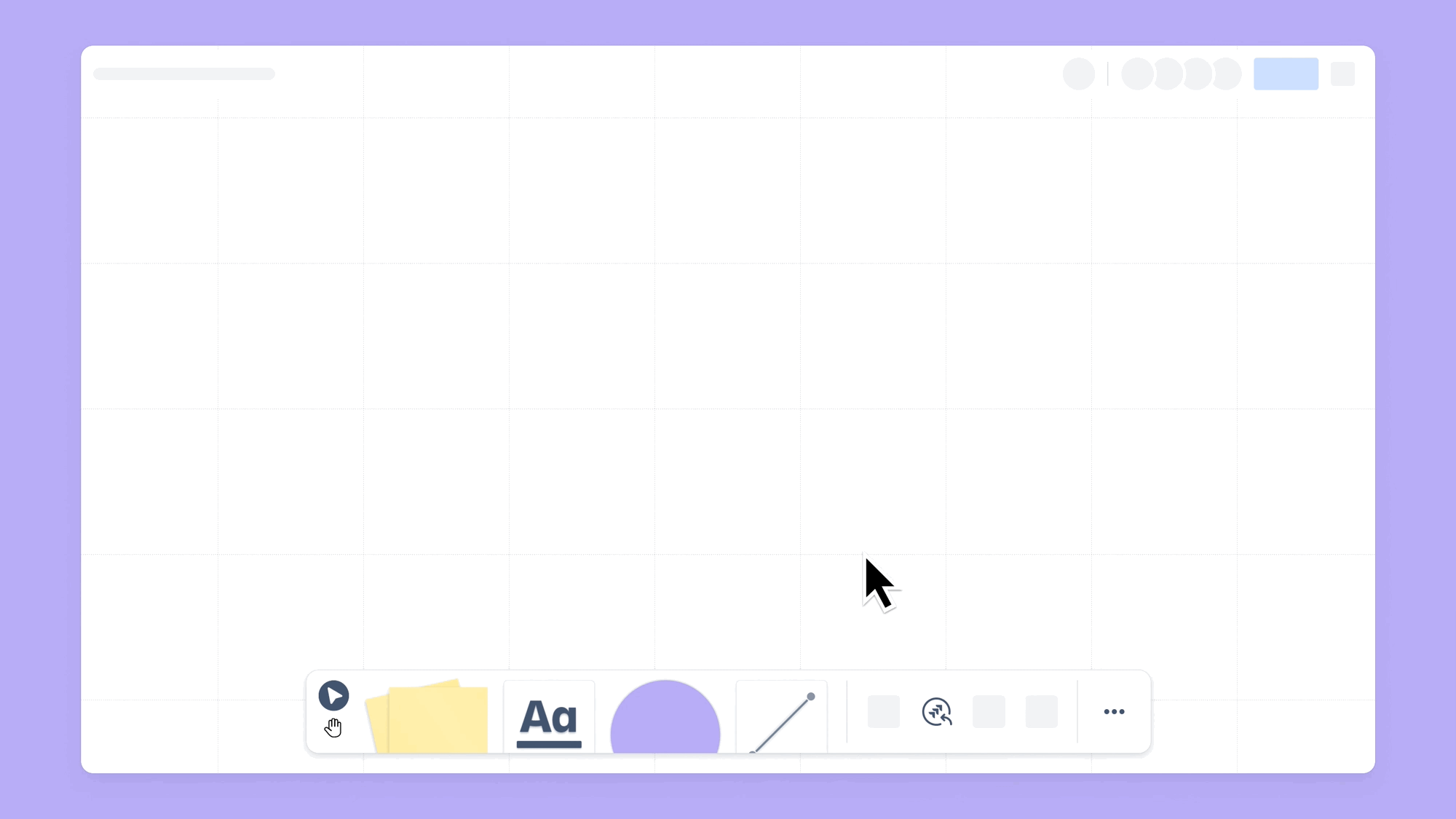Select the Hand/Pan tool
Screen dimensions: 1456x819
[x=333, y=727]
